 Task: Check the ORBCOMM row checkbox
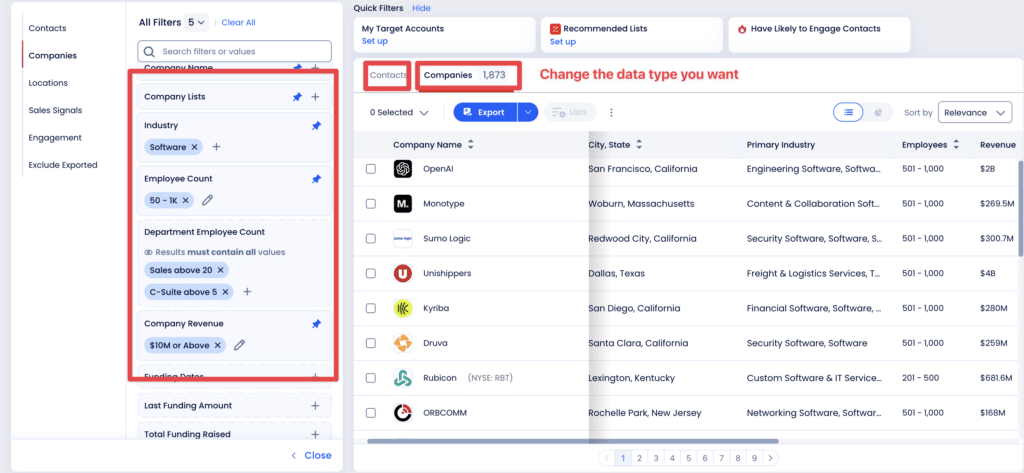point(371,413)
